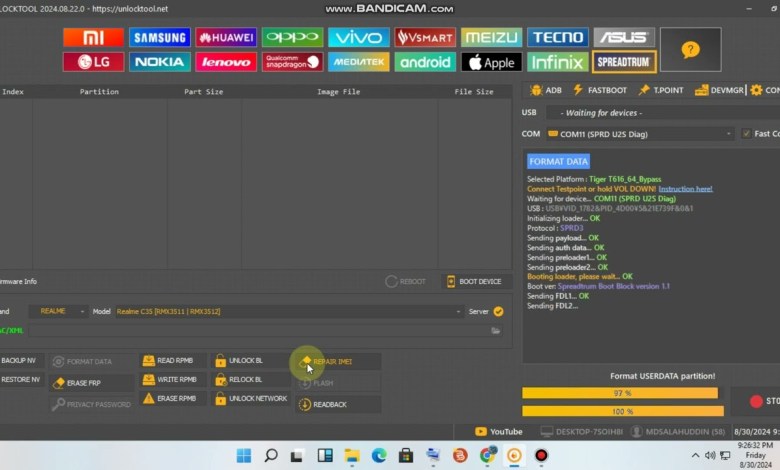The height and width of the screenshot is (470, 780).
Task: Choose the Huawei brand tile
Action: click(x=226, y=37)
